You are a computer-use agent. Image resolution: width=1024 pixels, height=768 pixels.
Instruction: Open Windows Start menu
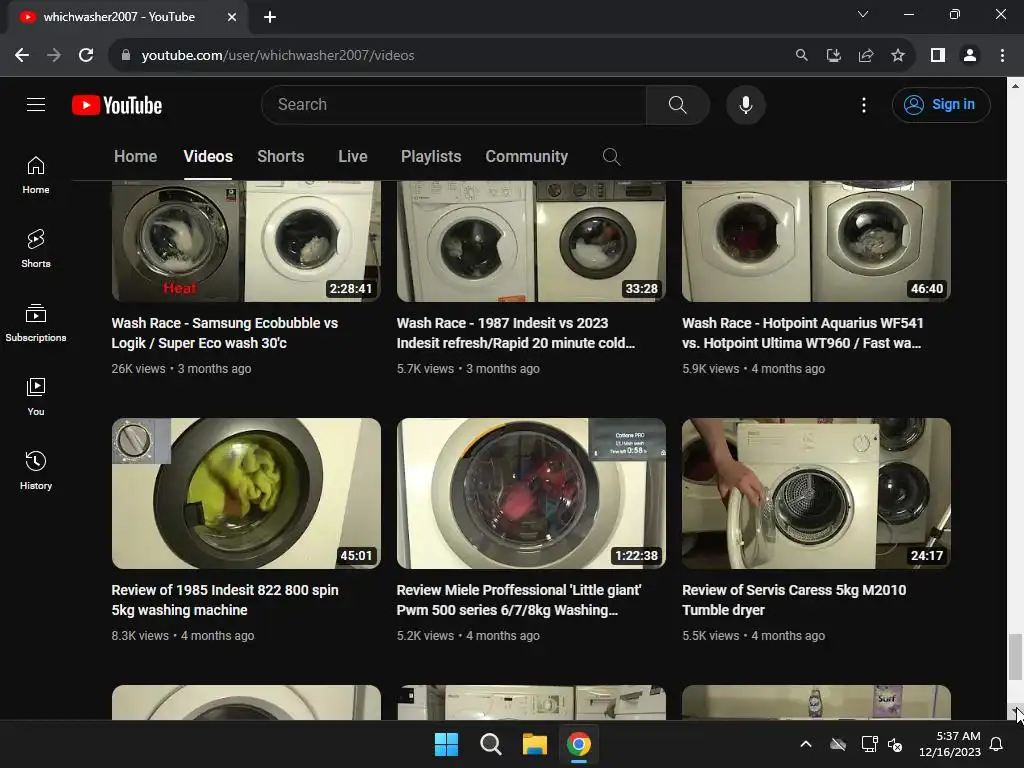click(x=447, y=744)
